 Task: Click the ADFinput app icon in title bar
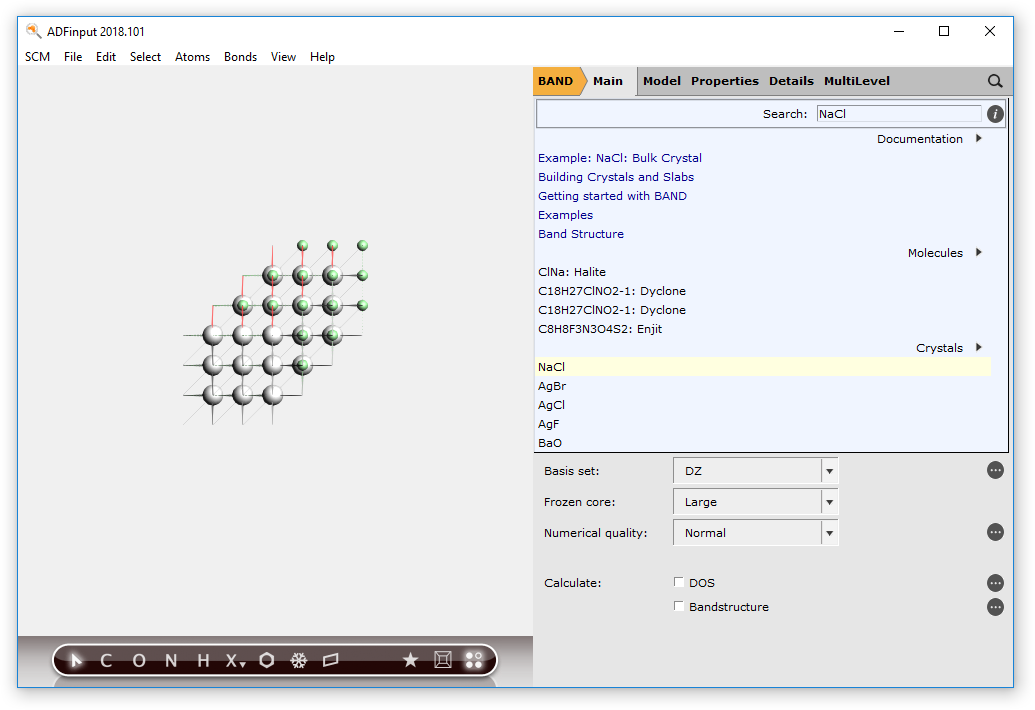tap(33, 31)
